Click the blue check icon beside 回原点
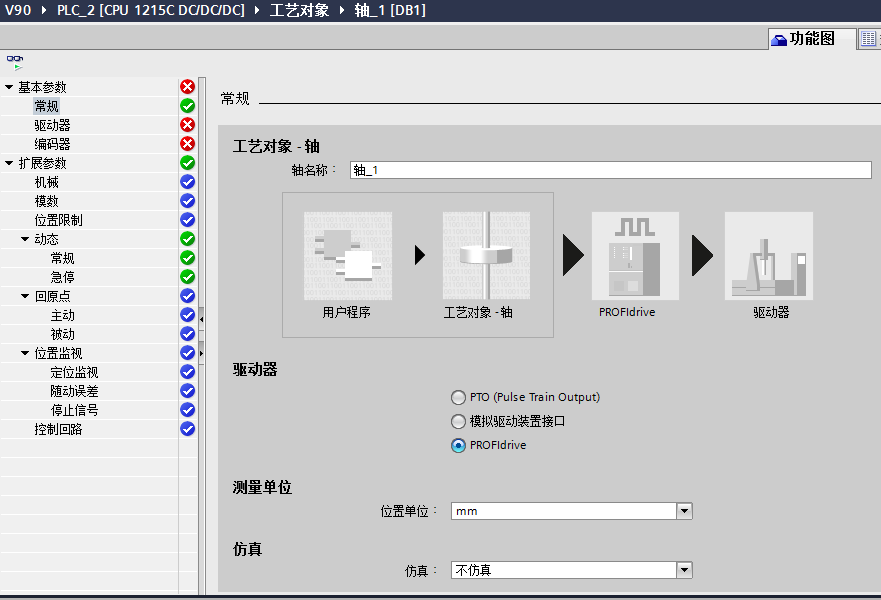Screen dimensions: 881x600 point(188,296)
